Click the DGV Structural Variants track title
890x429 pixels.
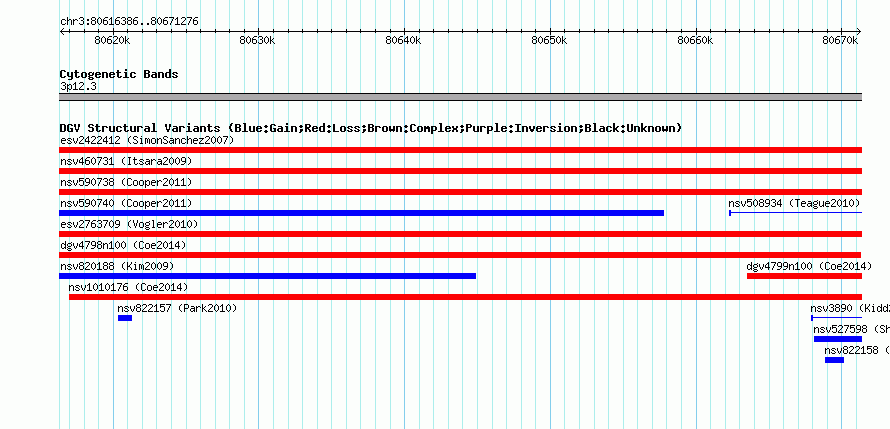[x=371, y=128]
